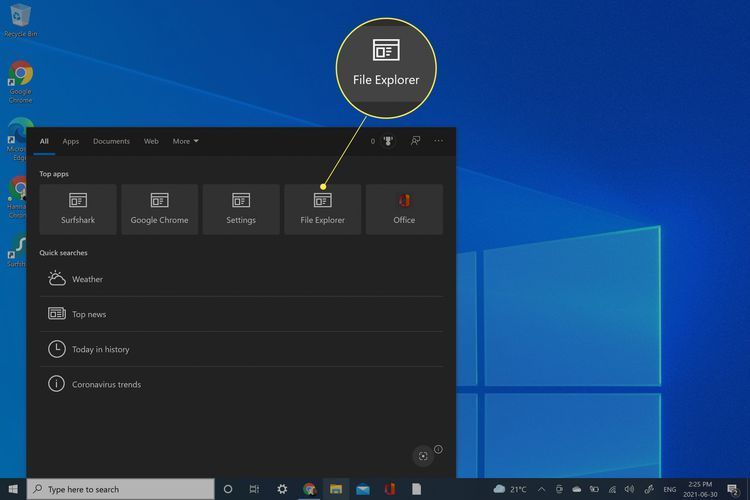Open the Recycle Bin desktop icon
Viewport: 750px width, 500px height.
click(19, 18)
